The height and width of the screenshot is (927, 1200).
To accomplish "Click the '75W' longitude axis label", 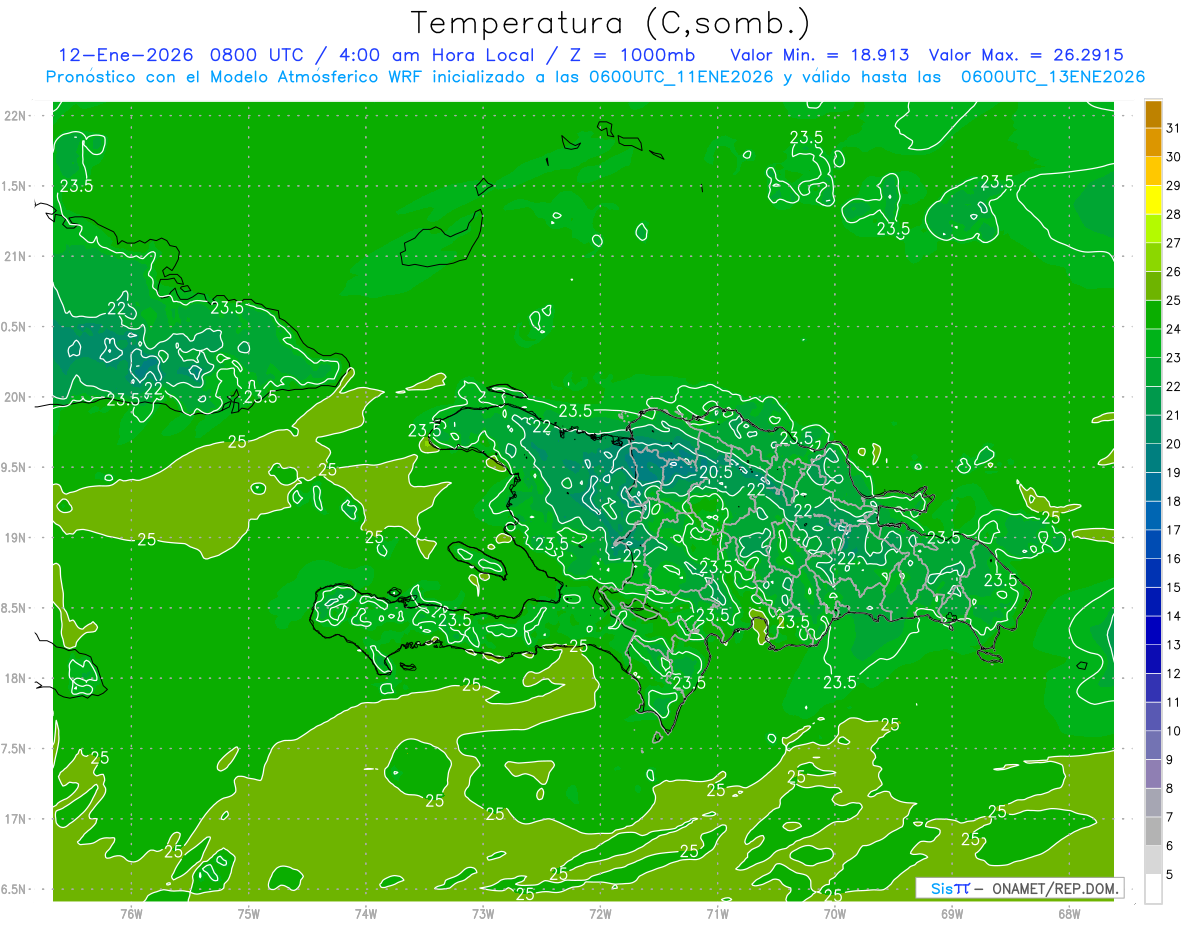I will (x=249, y=914).
